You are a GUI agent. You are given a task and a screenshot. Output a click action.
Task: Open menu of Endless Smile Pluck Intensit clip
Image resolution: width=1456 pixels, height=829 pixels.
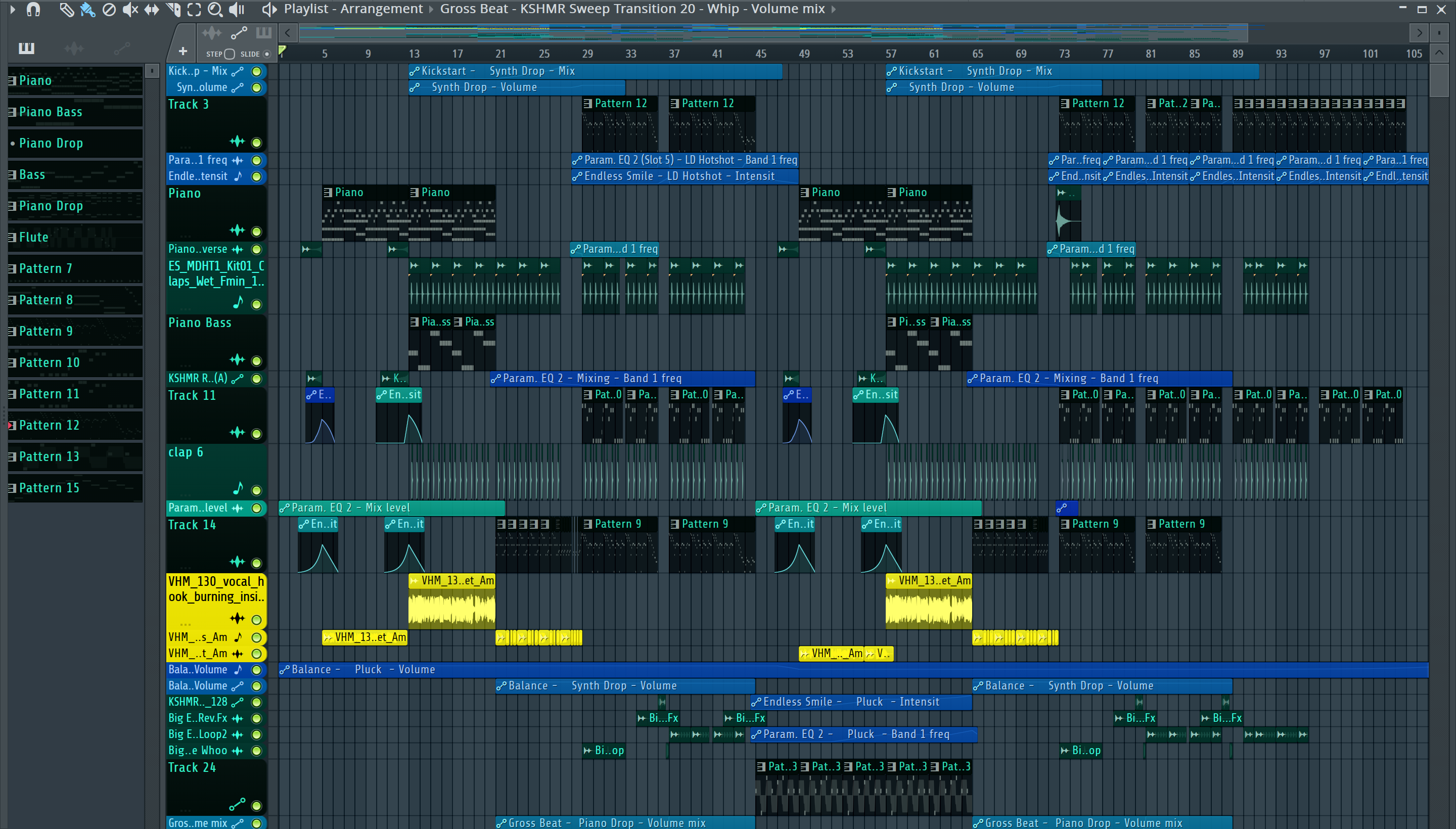[x=756, y=703]
